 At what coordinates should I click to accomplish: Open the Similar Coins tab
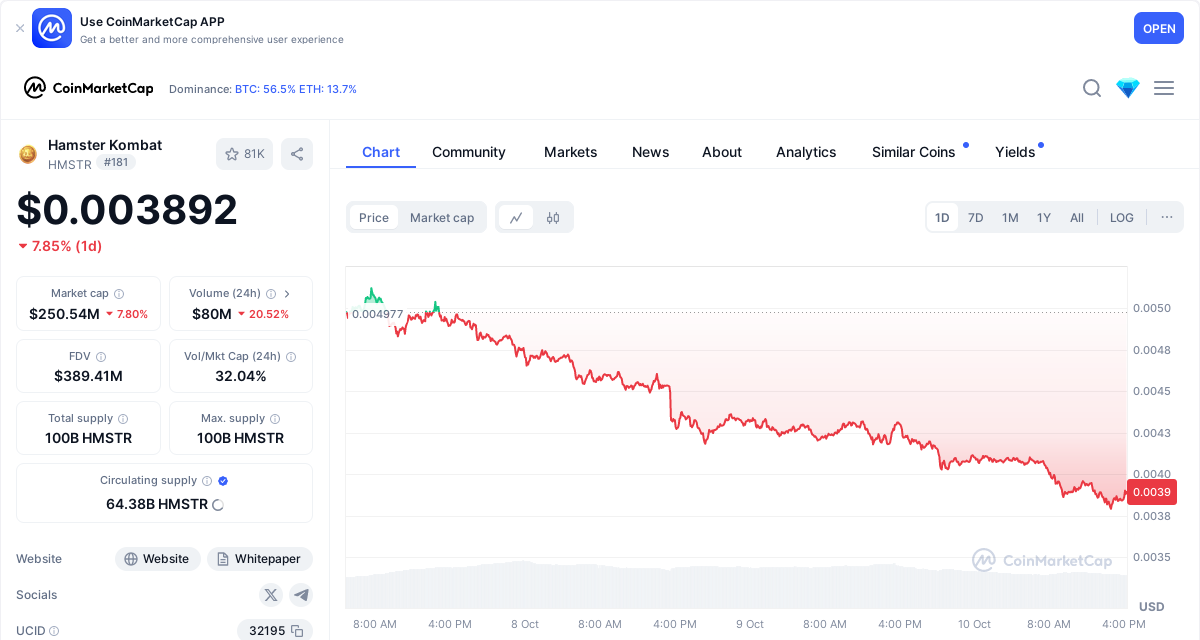(914, 152)
